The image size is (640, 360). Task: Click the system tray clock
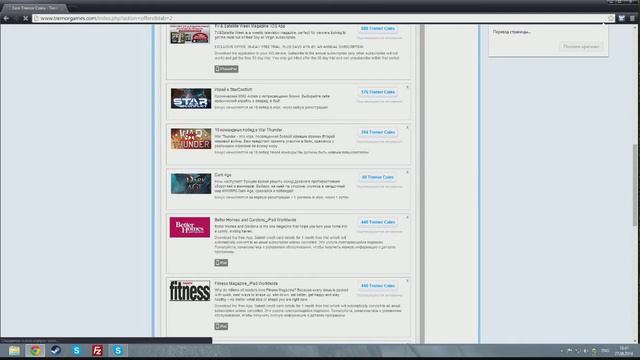coord(624,351)
